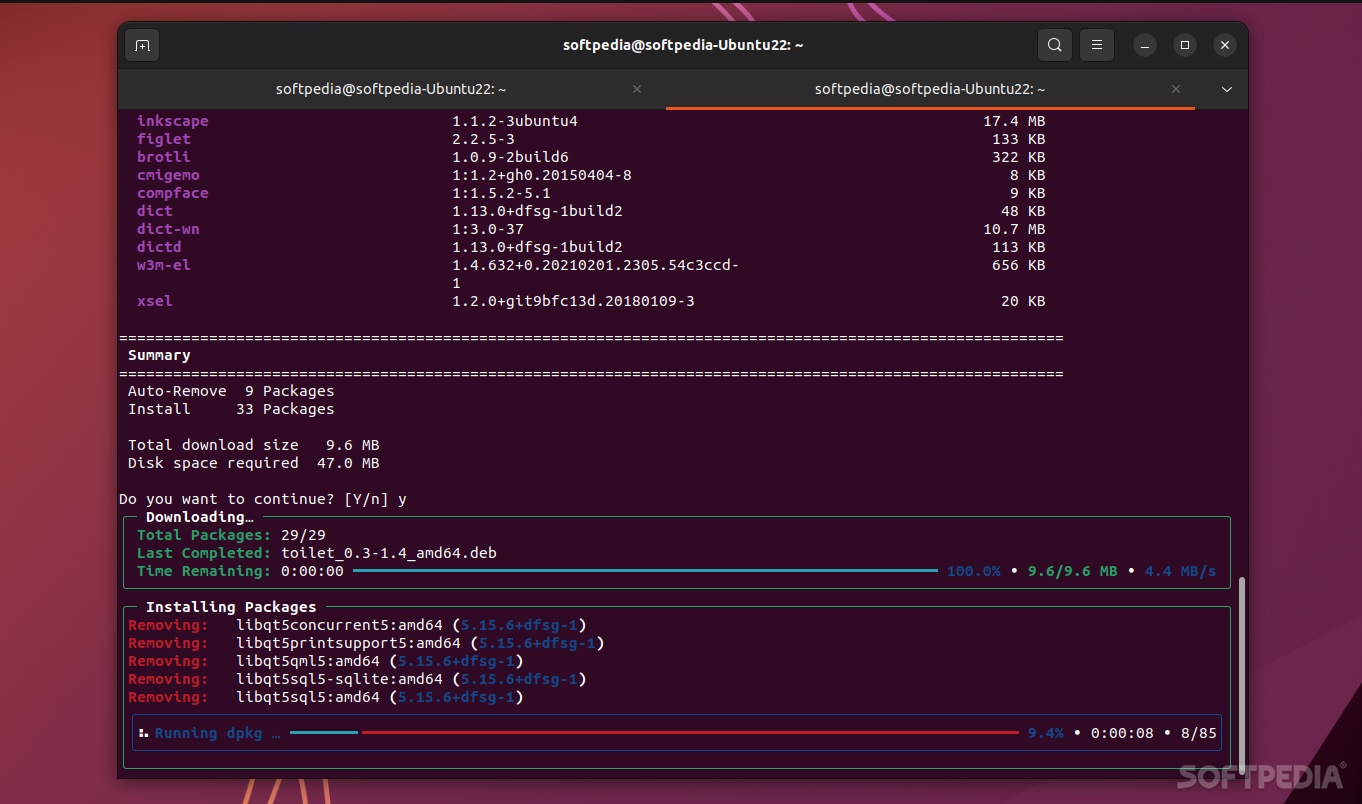Viewport: 1362px width, 804px height.
Task: Close the terminal window
Action: [1225, 45]
